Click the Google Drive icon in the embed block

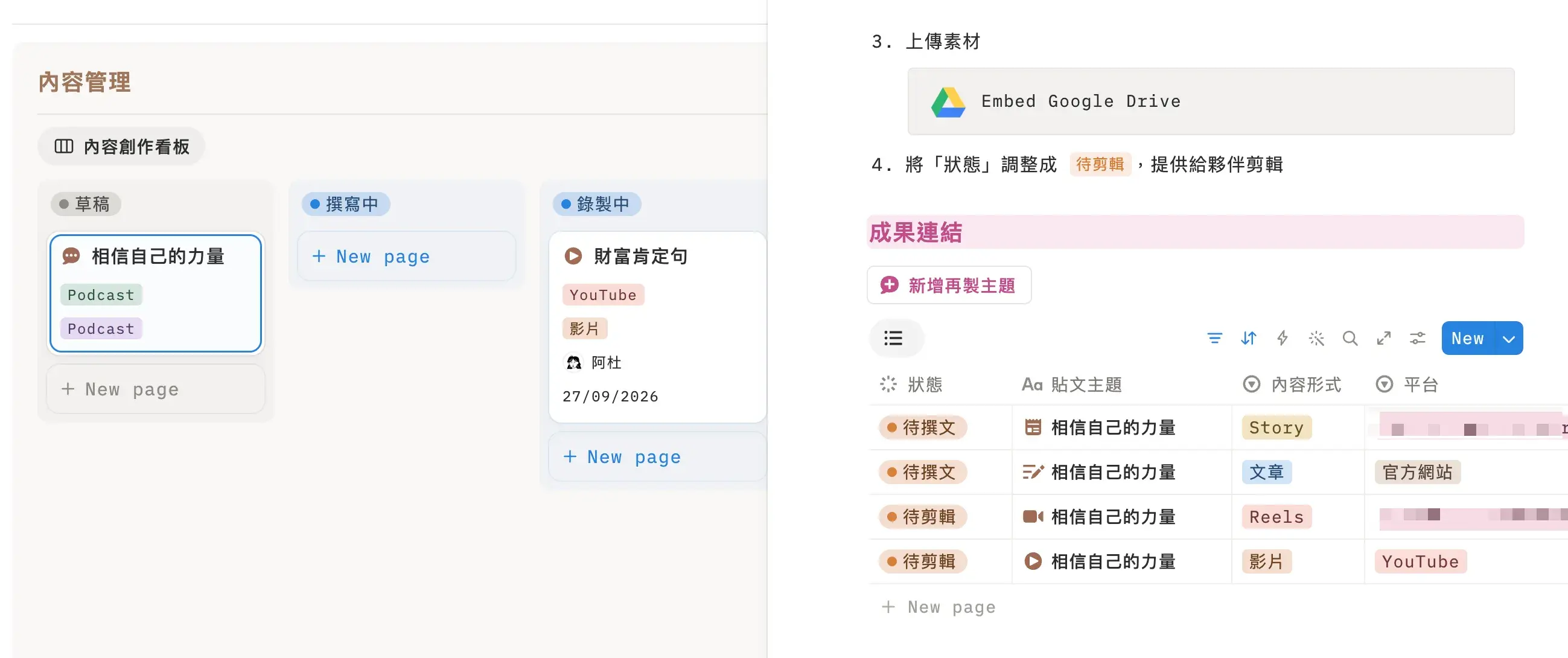click(x=948, y=101)
